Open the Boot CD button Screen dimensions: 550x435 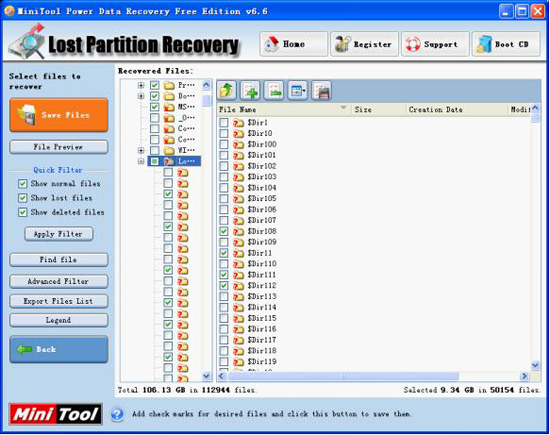506,44
